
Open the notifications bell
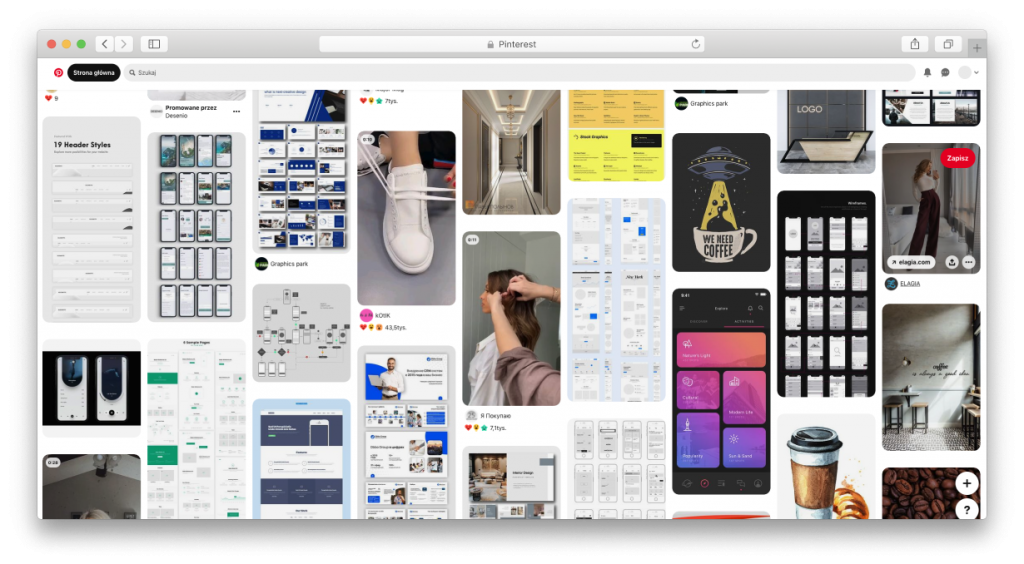[x=927, y=72]
